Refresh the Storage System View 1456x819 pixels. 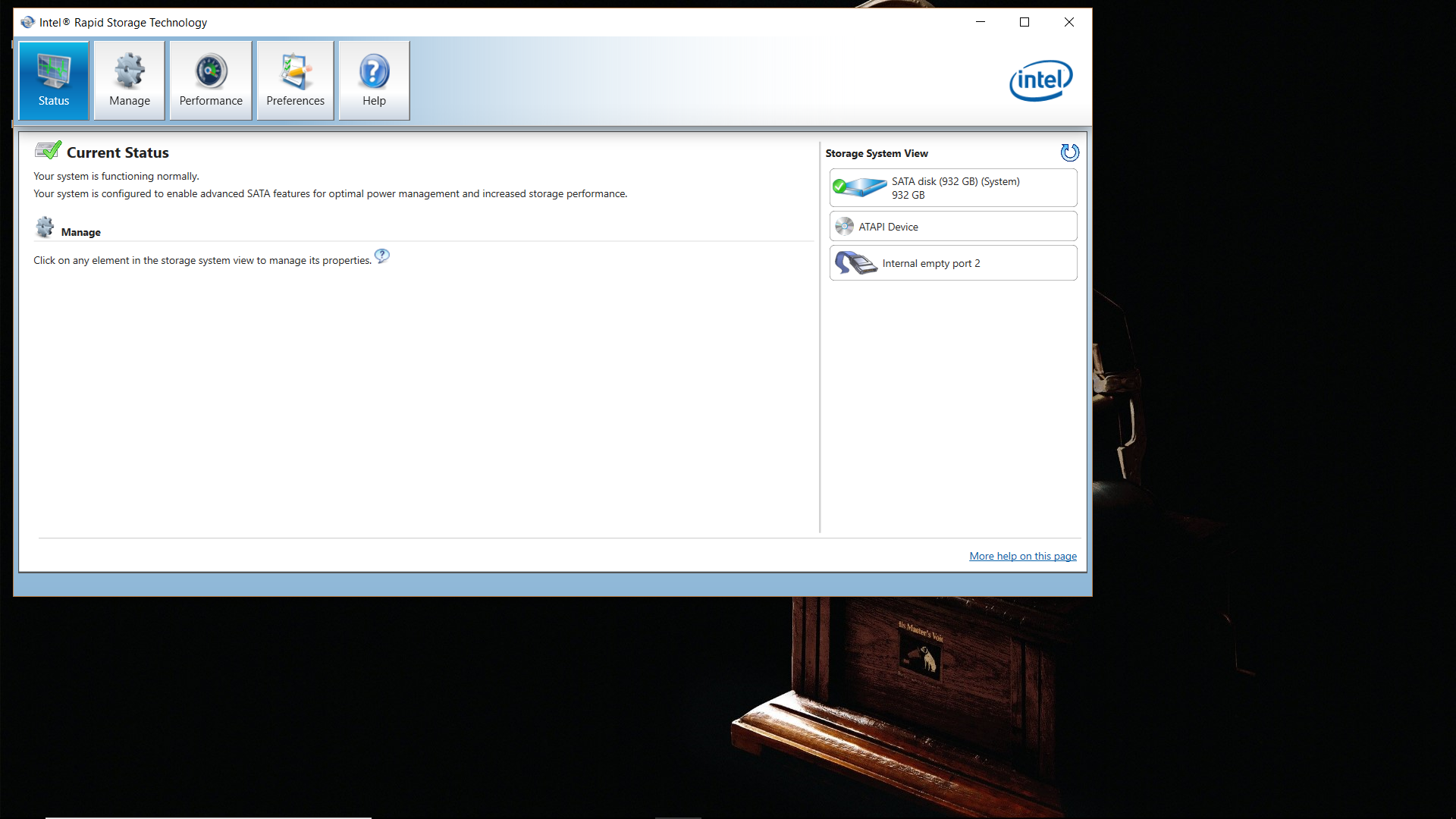[1069, 152]
